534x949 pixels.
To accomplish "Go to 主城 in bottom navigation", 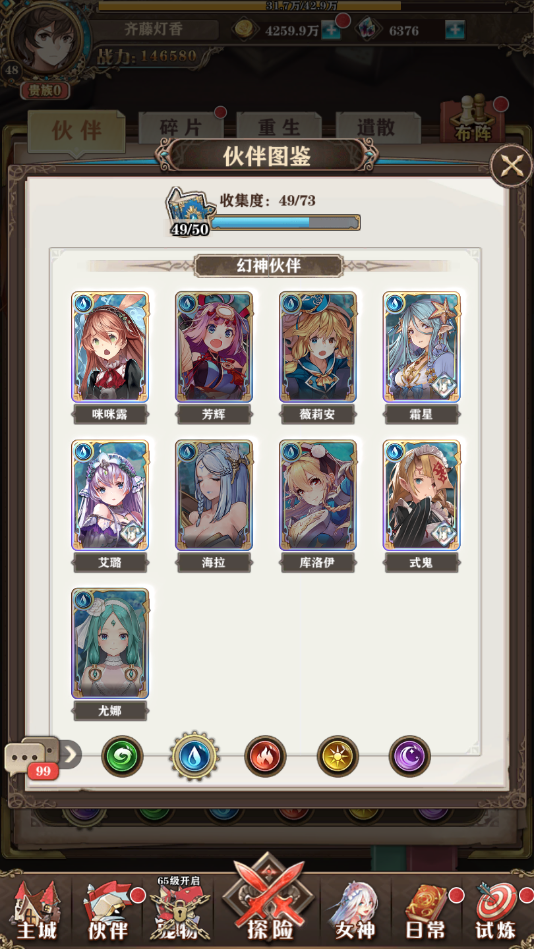I will point(35,911).
